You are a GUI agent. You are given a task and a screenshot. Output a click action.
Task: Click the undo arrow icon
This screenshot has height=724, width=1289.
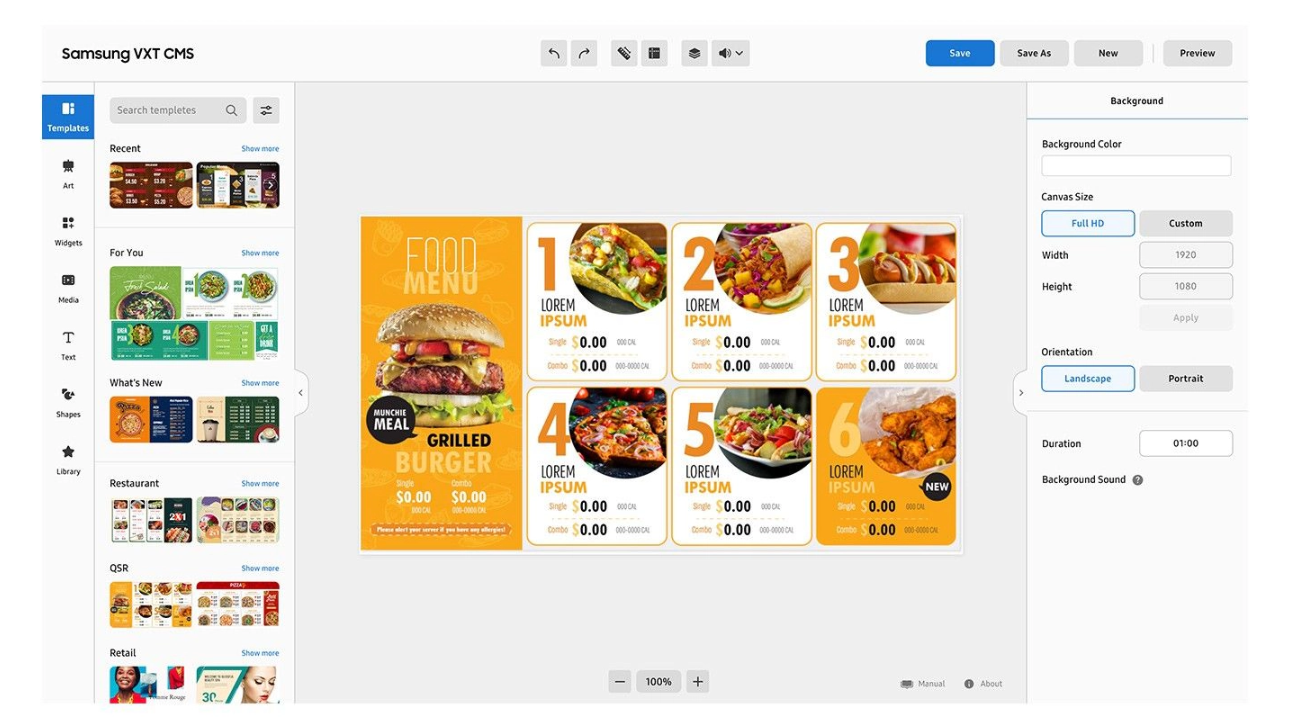553,53
